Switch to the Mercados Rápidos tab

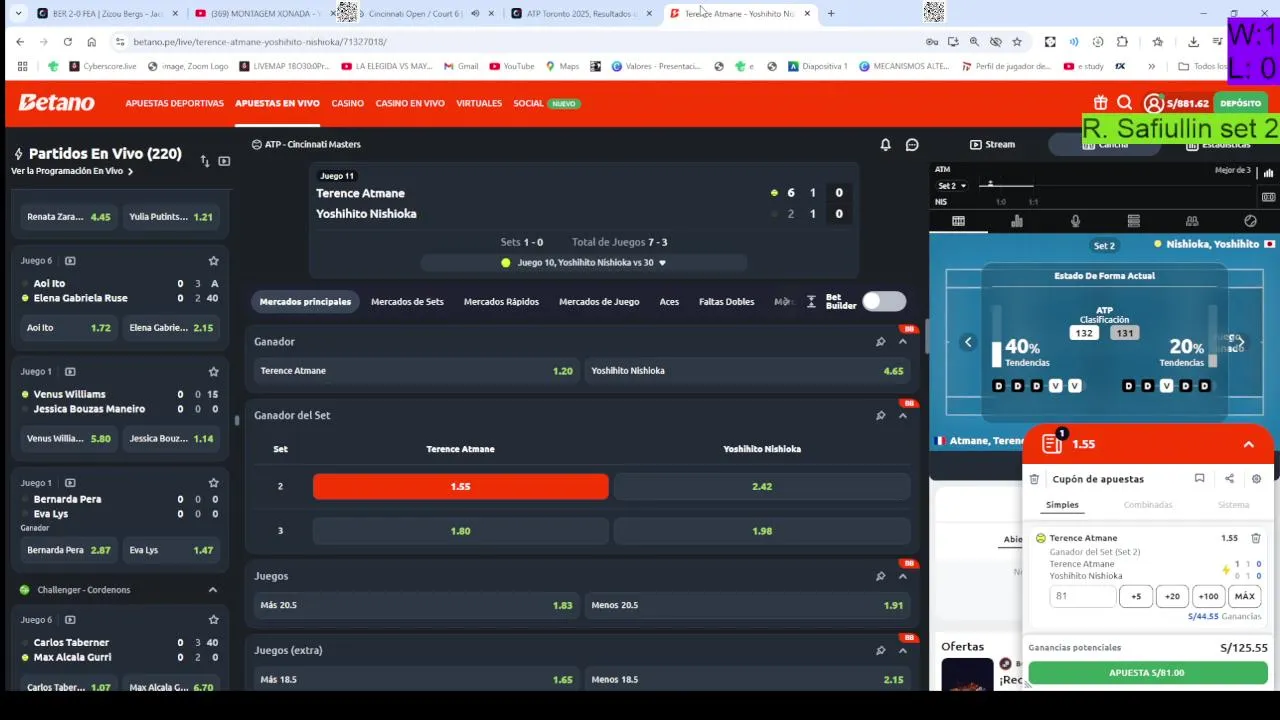[501, 302]
